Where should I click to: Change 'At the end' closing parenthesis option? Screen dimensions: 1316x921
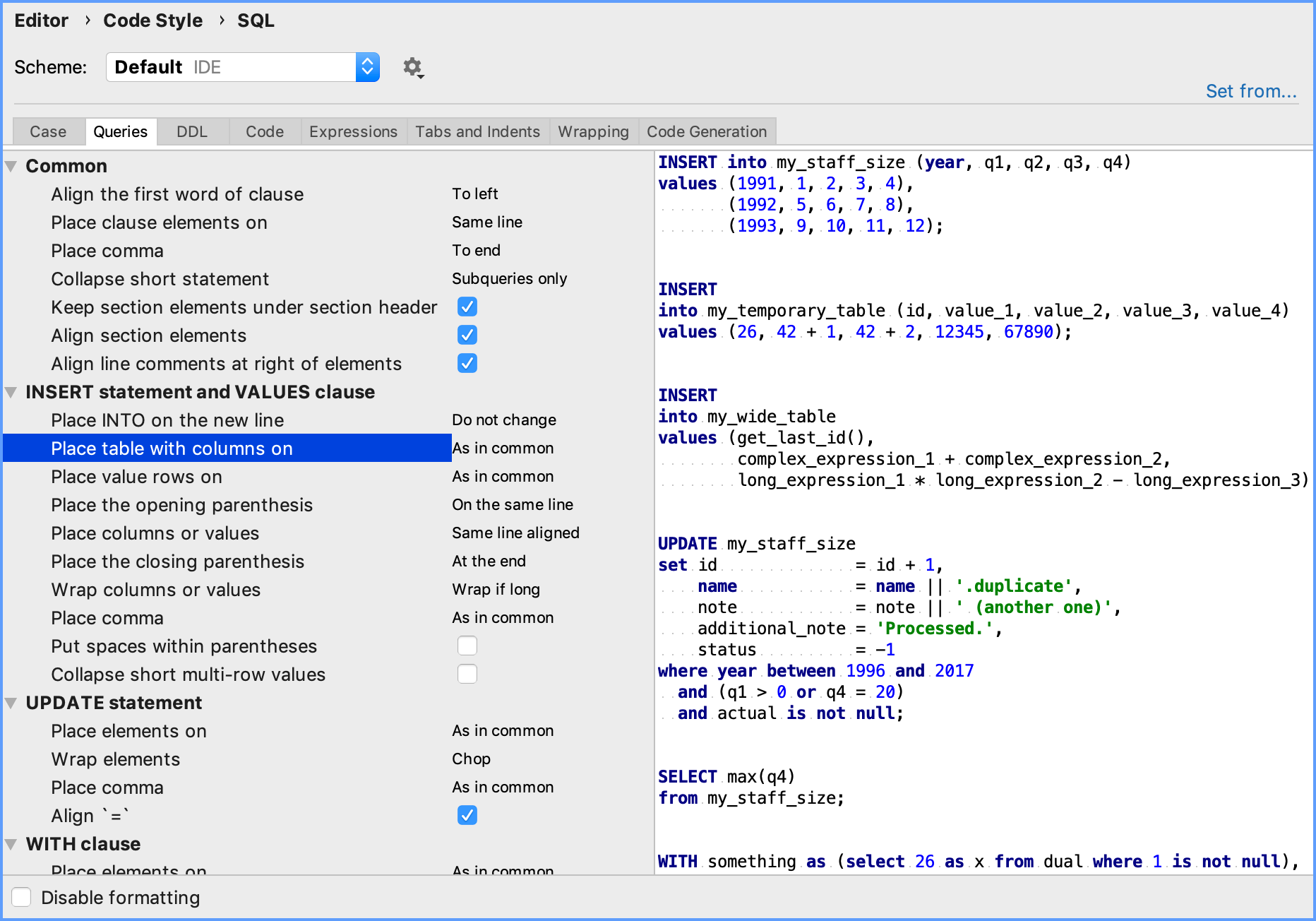489,561
